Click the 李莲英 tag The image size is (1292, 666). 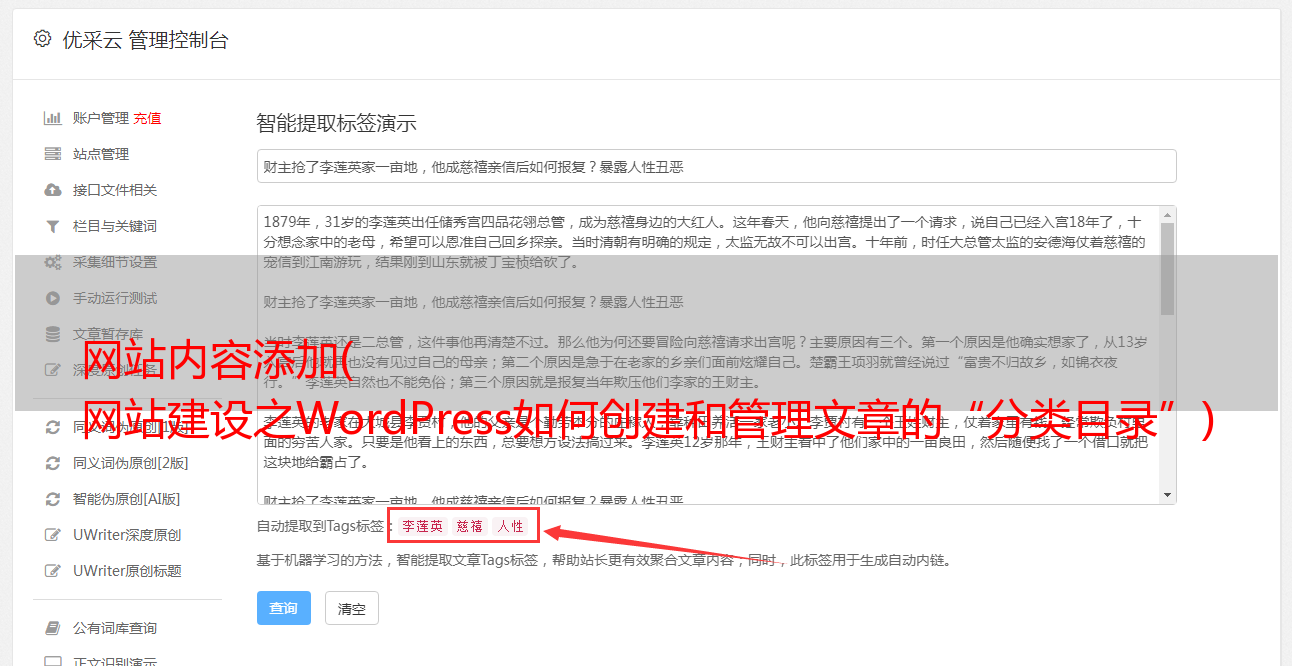tap(423, 526)
